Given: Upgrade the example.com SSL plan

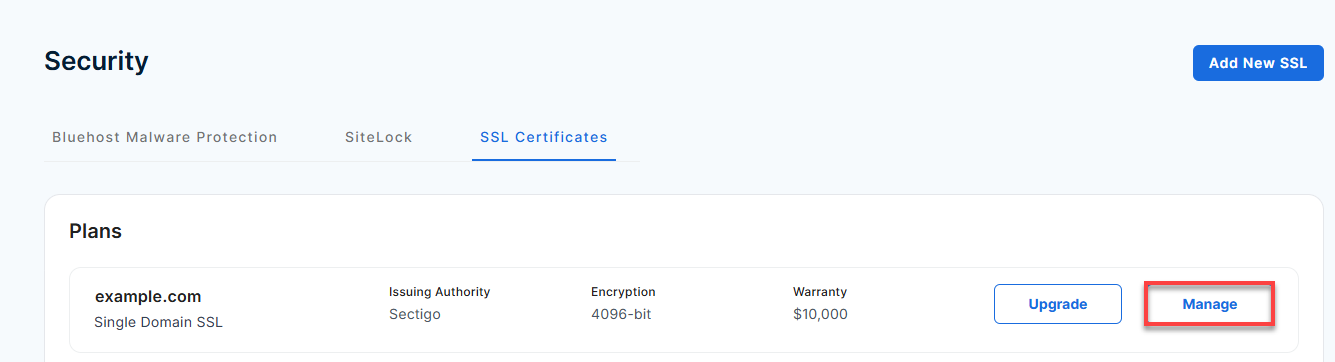Looking at the screenshot, I should click(1058, 304).
